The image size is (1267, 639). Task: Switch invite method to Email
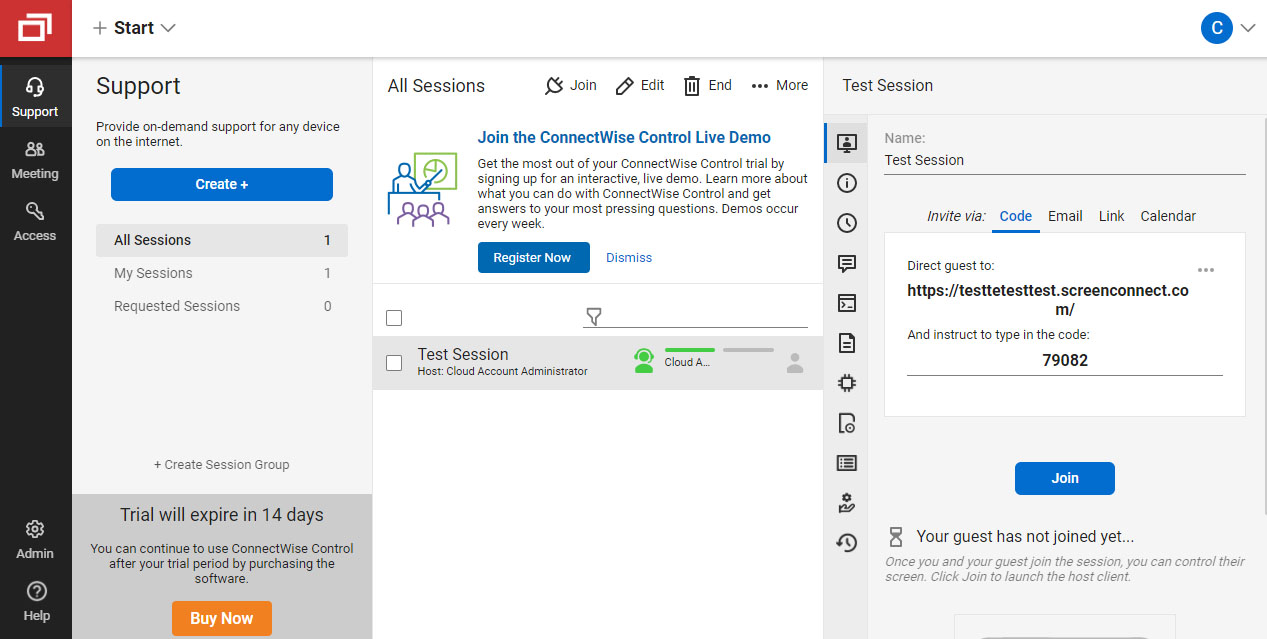tap(1064, 216)
